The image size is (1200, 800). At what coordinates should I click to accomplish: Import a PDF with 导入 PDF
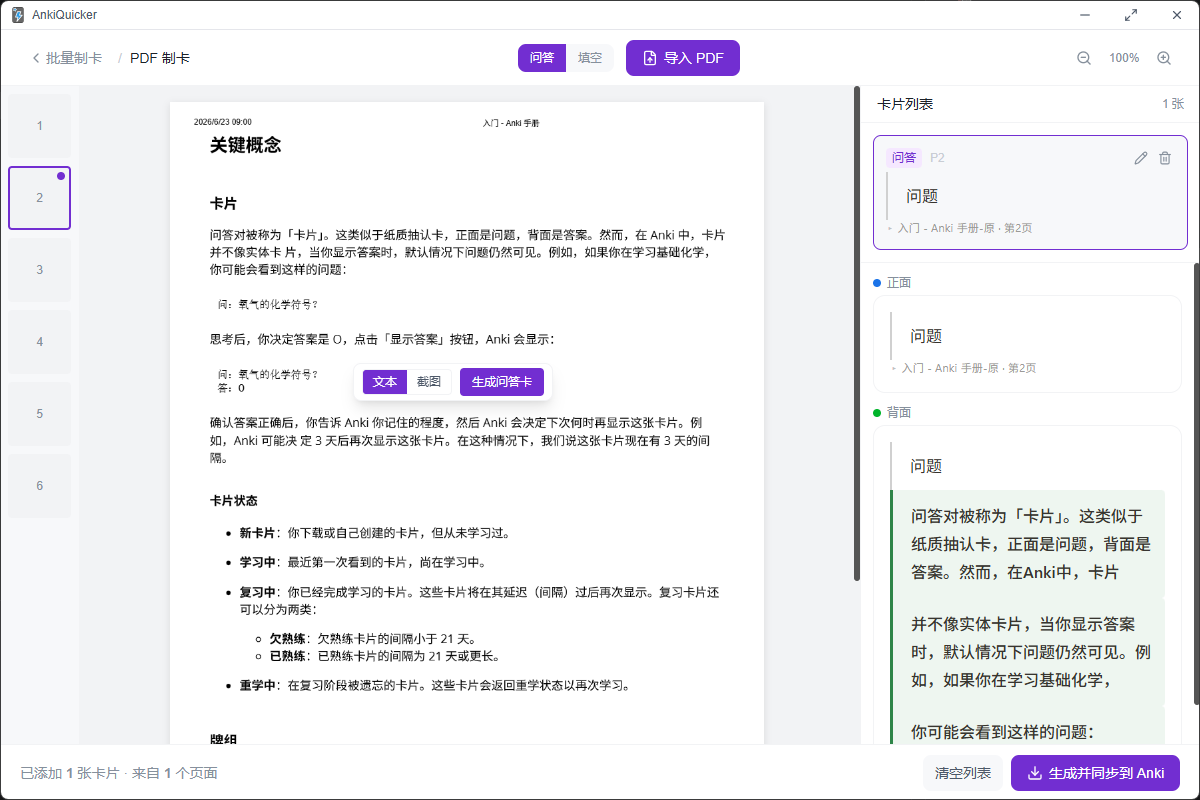coord(683,58)
